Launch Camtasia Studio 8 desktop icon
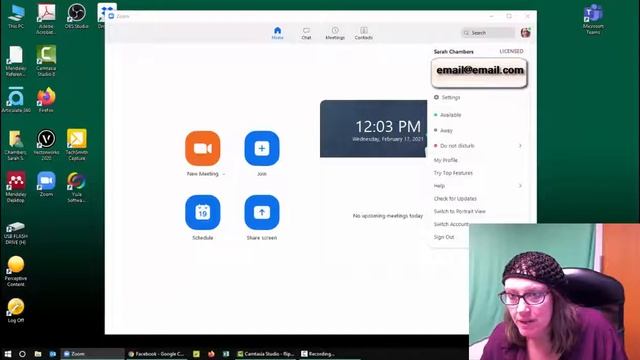 (x=46, y=61)
